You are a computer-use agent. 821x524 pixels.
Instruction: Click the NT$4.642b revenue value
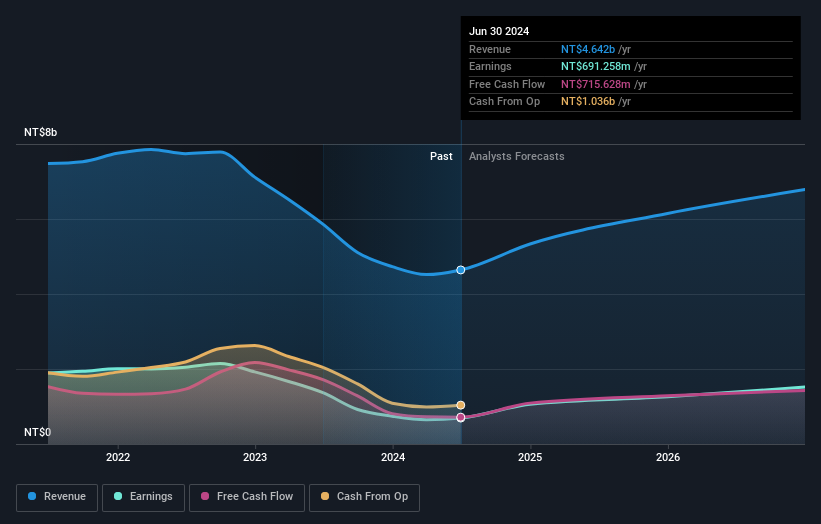tap(588, 49)
